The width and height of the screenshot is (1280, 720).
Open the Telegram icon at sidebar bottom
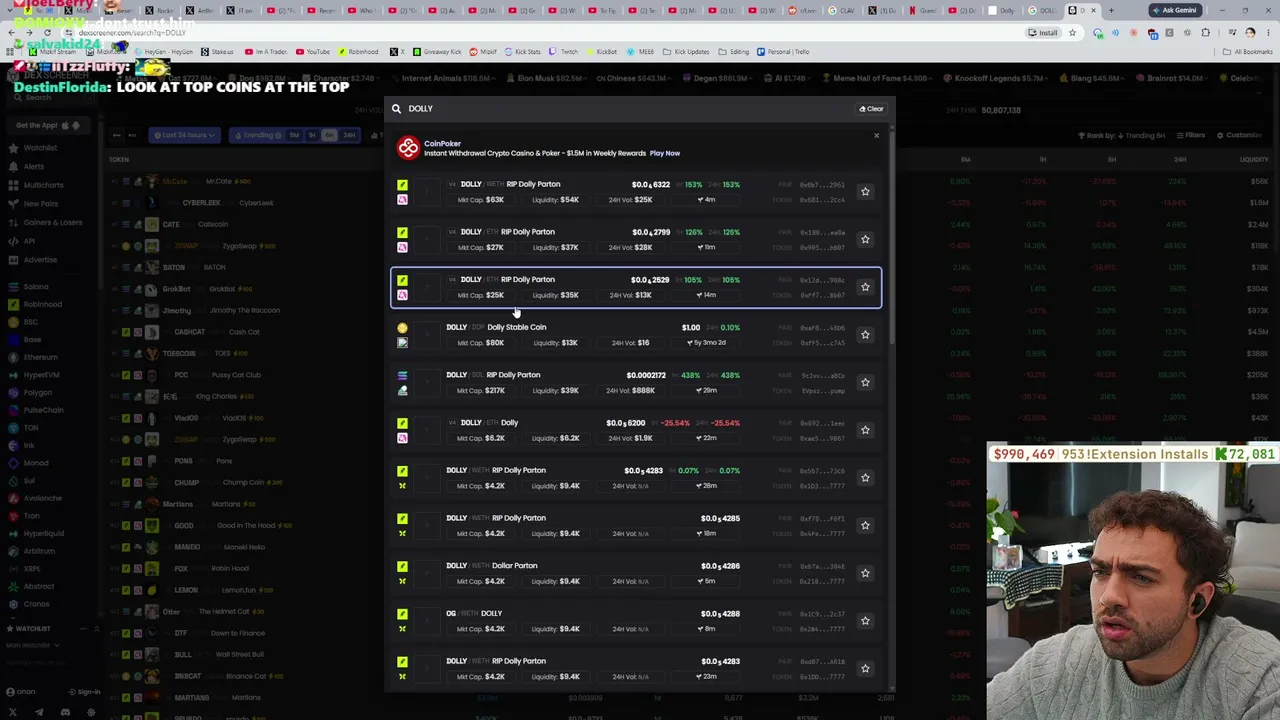coord(39,712)
